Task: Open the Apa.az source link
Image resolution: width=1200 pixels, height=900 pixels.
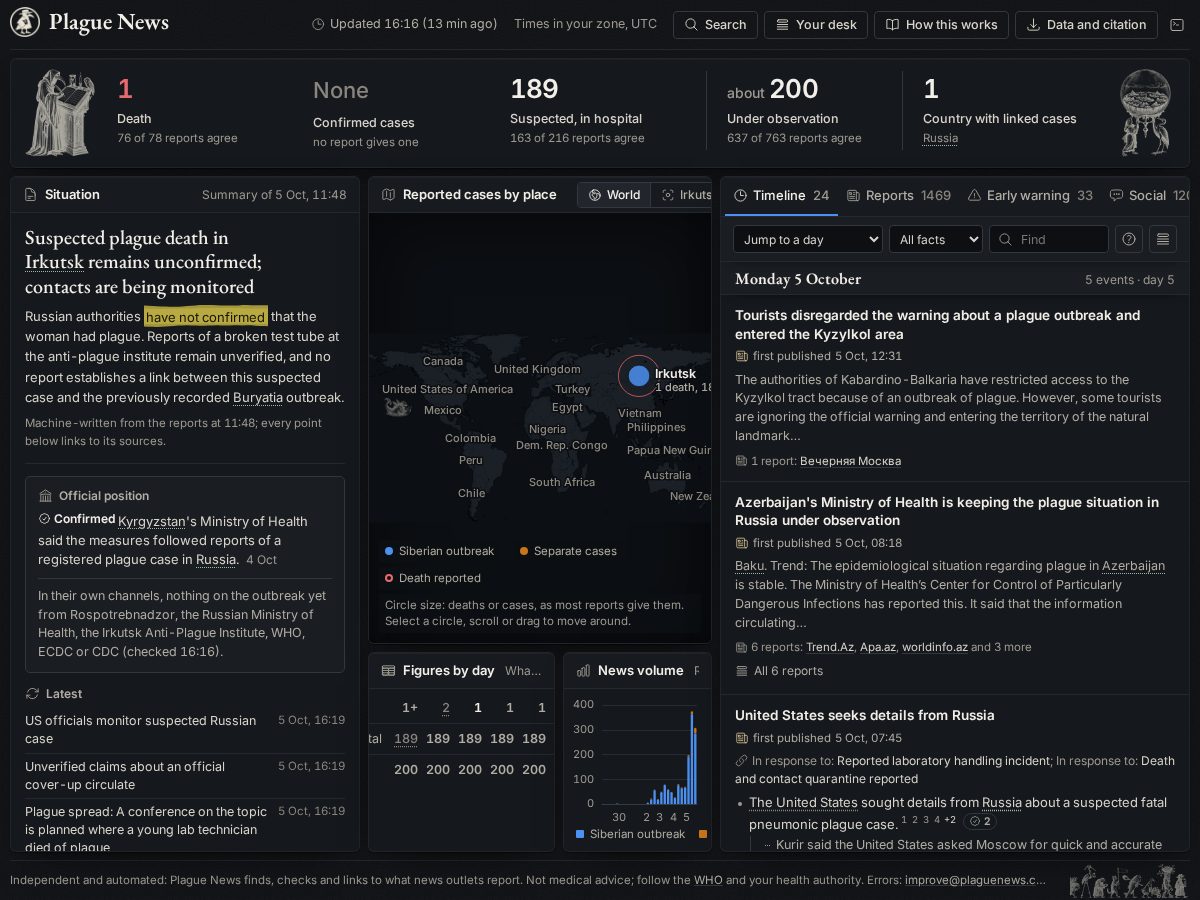Action: point(877,647)
